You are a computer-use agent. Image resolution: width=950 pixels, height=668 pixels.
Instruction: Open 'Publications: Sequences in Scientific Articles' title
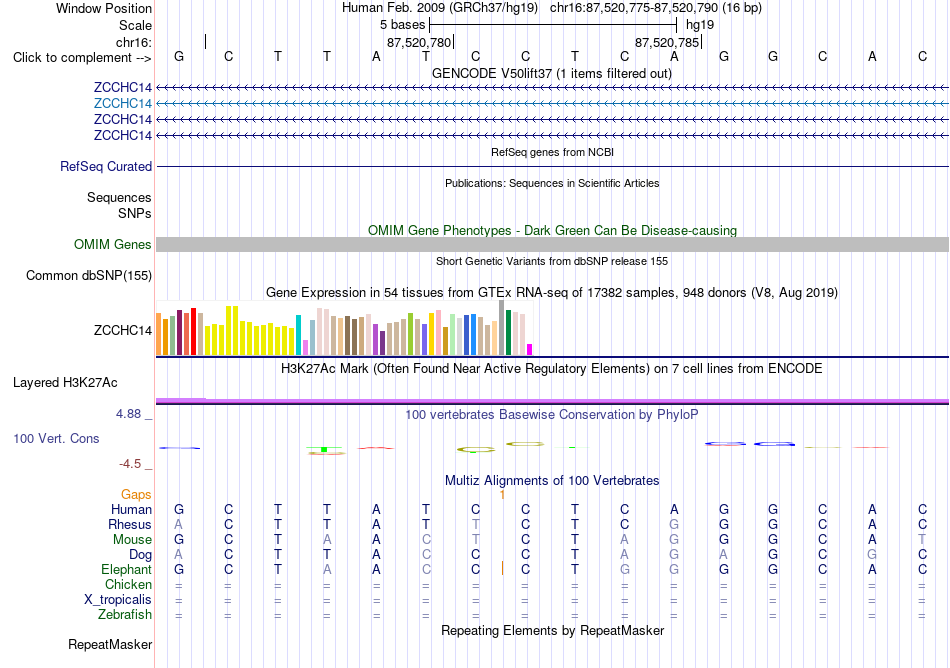tap(552, 183)
